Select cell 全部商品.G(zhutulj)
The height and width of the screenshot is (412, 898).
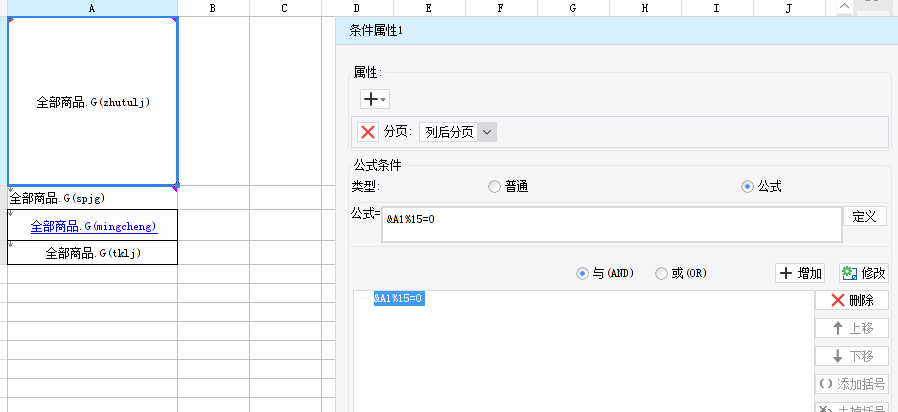tap(93, 101)
